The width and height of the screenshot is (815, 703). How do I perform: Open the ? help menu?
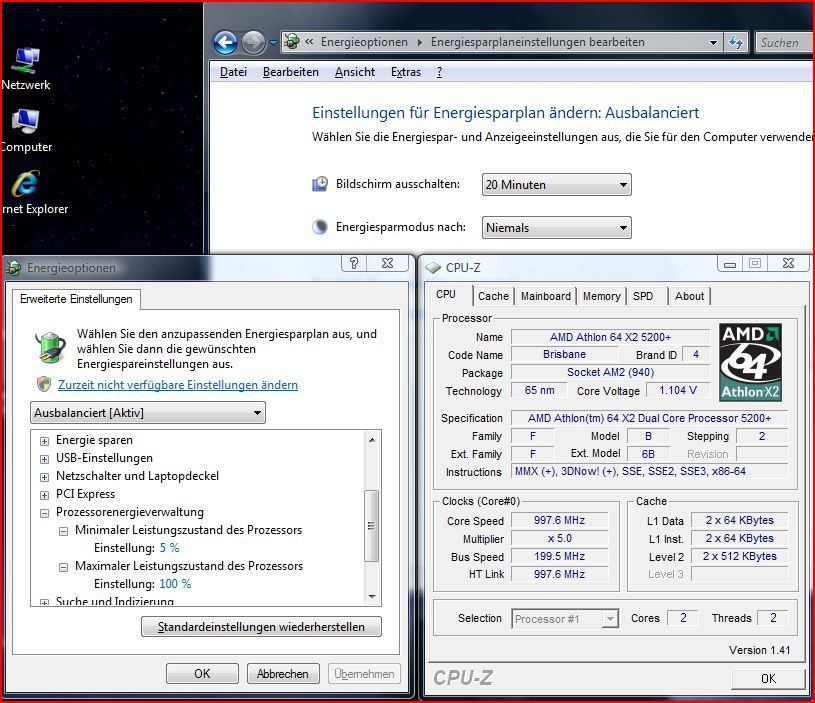click(x=439, y=72)
